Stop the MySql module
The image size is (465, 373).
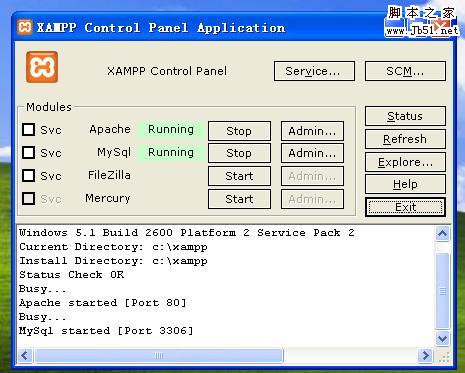(239, 153)
